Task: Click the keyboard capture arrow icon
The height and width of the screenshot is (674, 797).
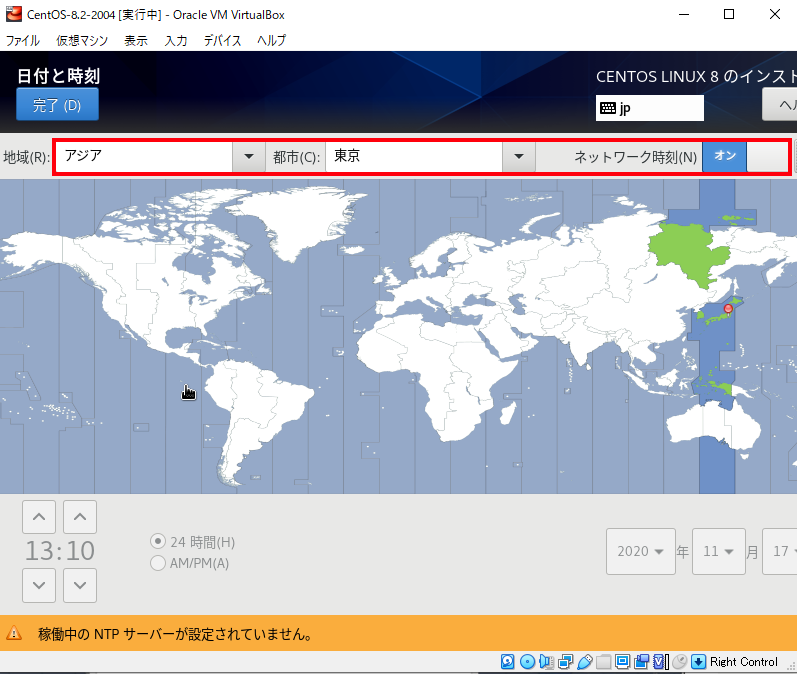Action: point(698,661)
